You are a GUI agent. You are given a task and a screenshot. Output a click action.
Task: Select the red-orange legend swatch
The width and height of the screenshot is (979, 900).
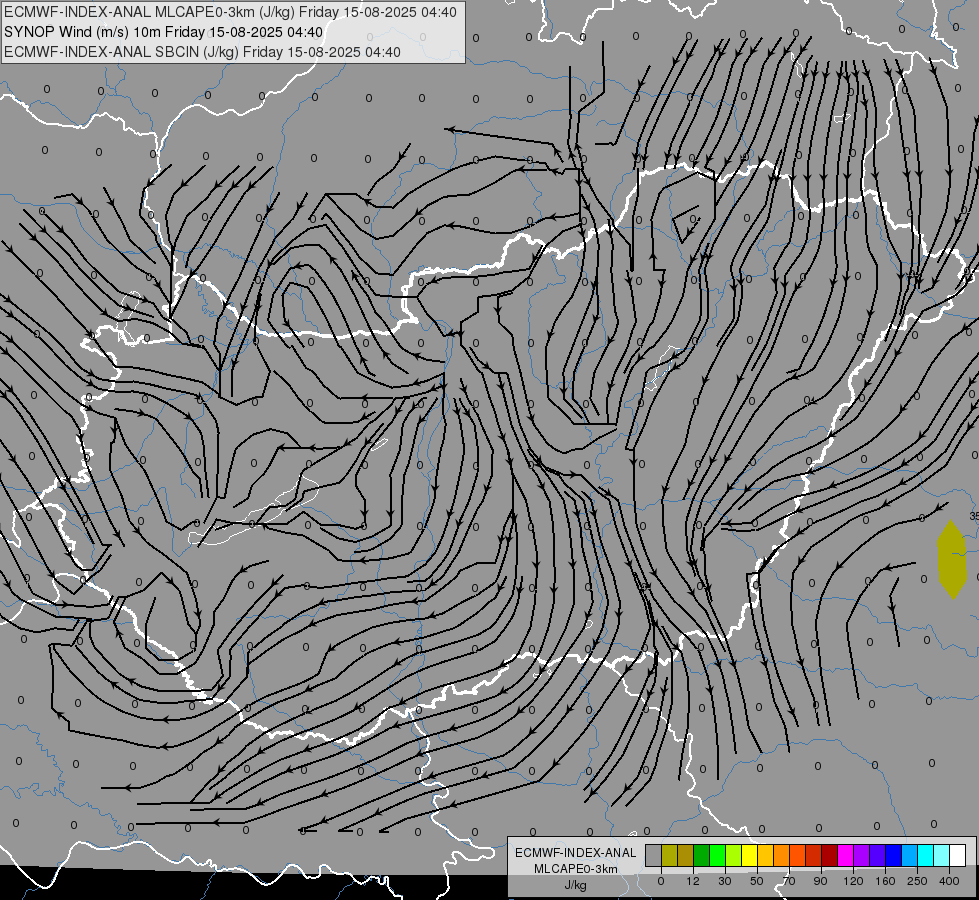tap(798, 855)
